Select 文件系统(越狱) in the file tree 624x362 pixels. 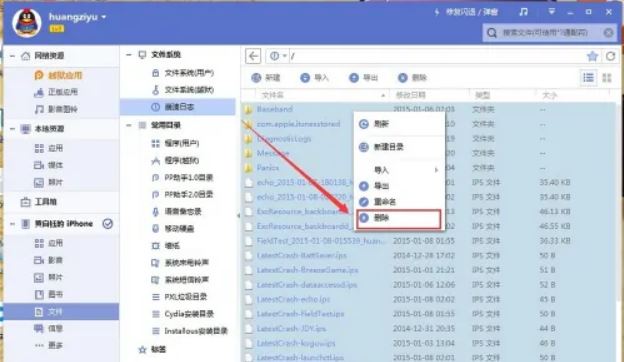tap(183, 90)
